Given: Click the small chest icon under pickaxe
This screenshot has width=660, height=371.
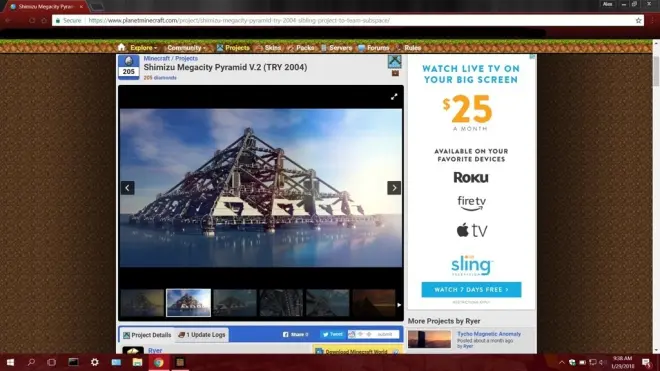Looking at the screenshot, I should [395, 73].
